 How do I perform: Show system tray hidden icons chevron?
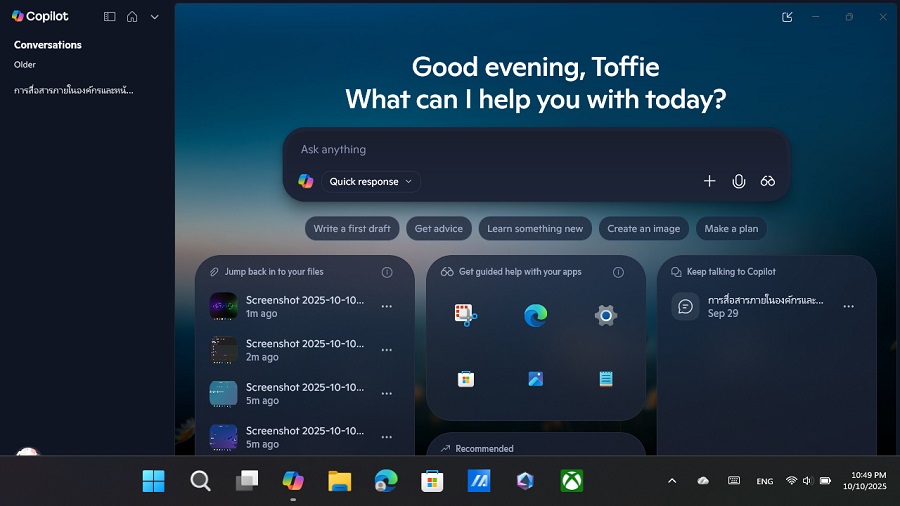click(x=672, y=481)
